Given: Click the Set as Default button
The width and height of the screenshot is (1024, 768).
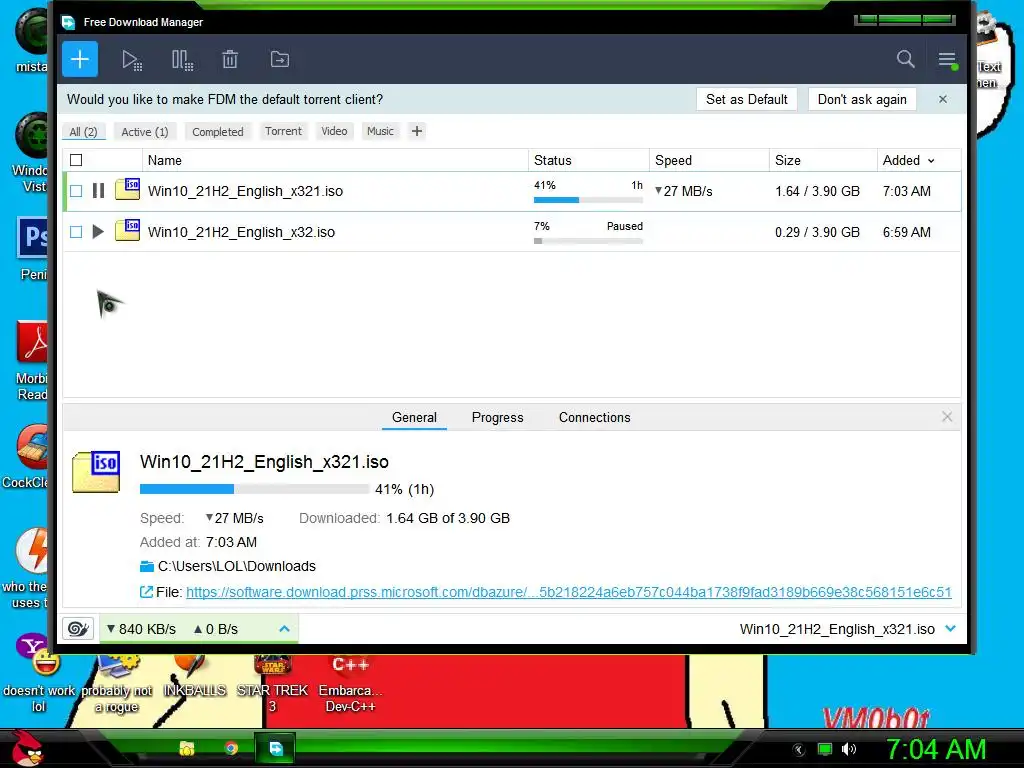Looking at the screenshot, I should (x=746, y=99).
